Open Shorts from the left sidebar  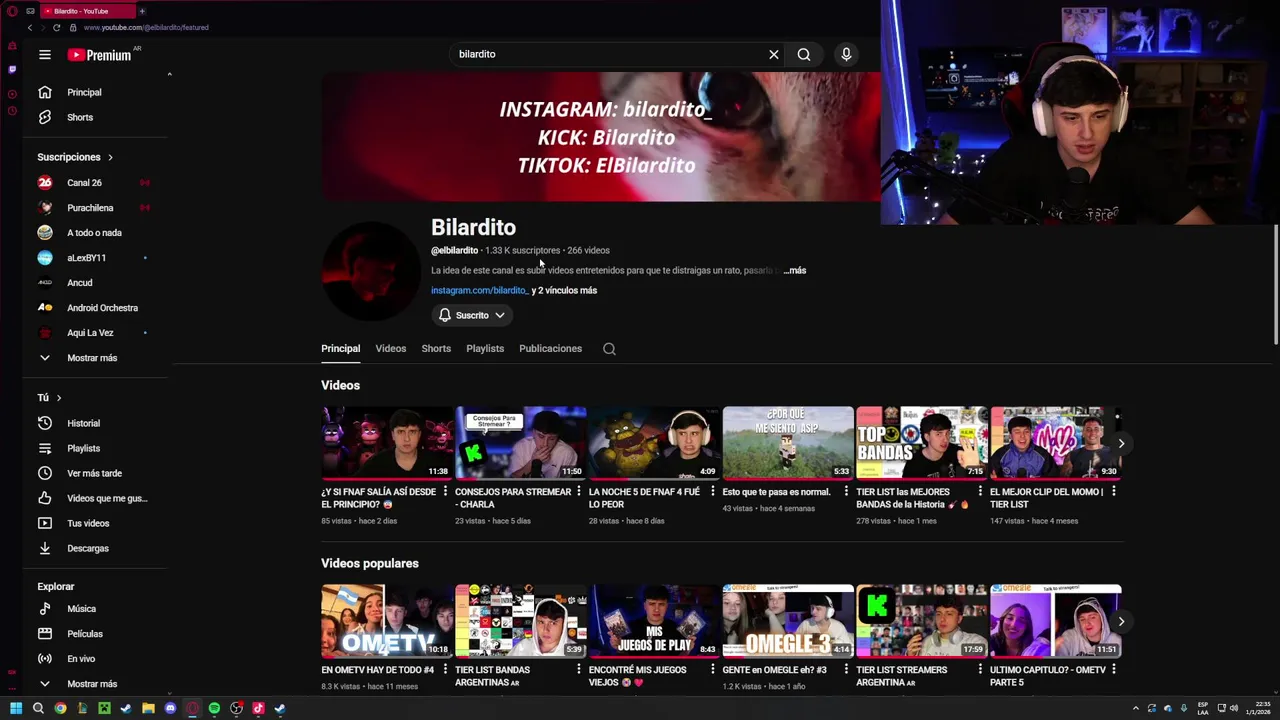coord(97,117)
